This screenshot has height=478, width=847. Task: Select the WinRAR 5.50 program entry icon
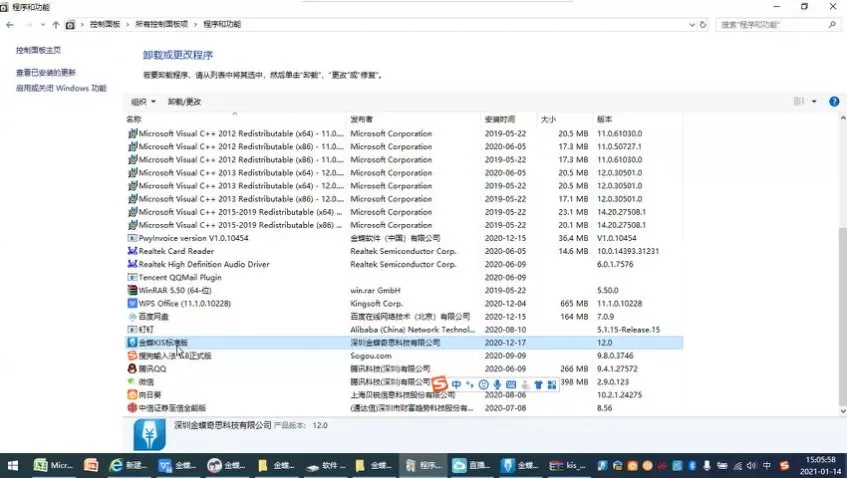(132, 290)
